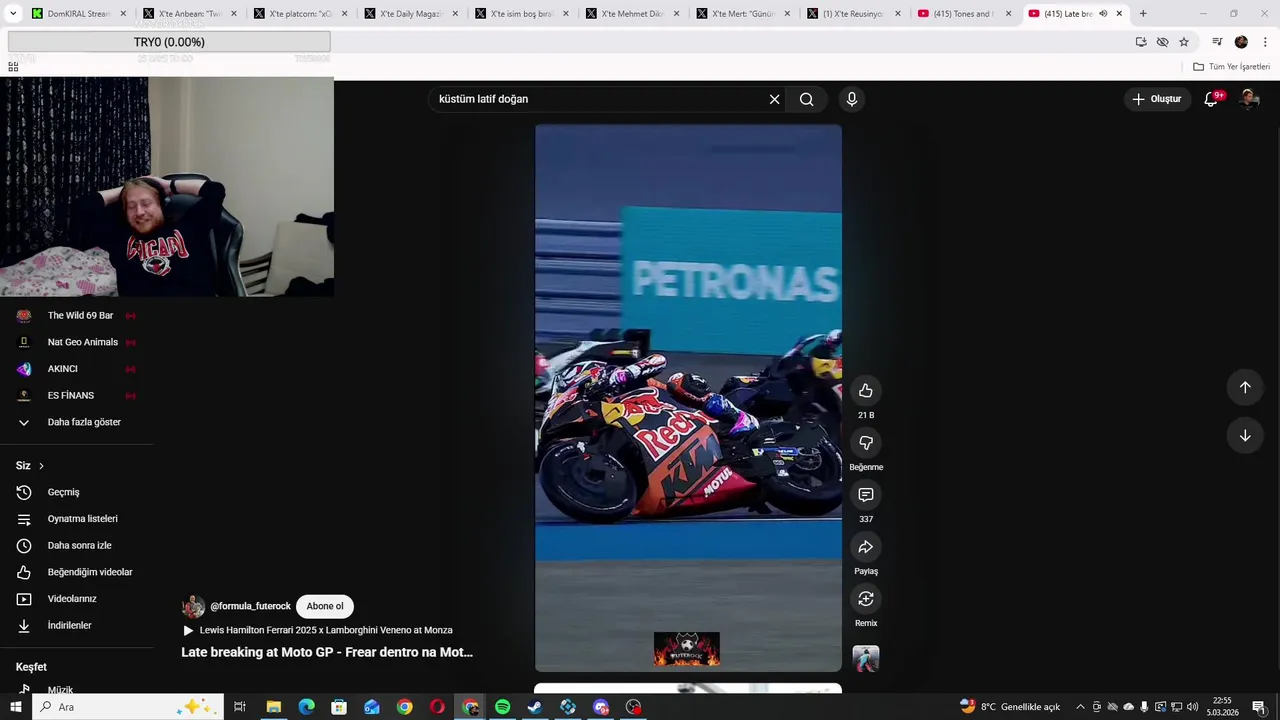This screenshot has height=720, width=1280.
Task: Close the X'te Mert tab
Action: (x=787, y=14)
